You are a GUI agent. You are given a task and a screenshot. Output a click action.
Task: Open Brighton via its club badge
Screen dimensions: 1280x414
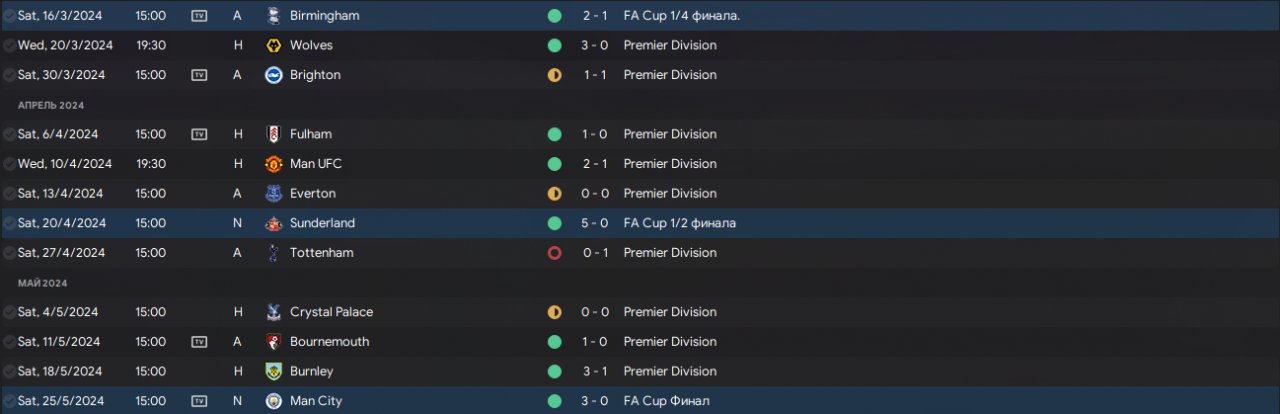point(273,75)
